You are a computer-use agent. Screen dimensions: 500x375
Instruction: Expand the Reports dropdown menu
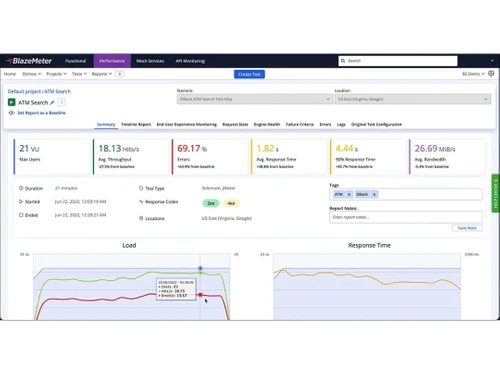(102, 74)
